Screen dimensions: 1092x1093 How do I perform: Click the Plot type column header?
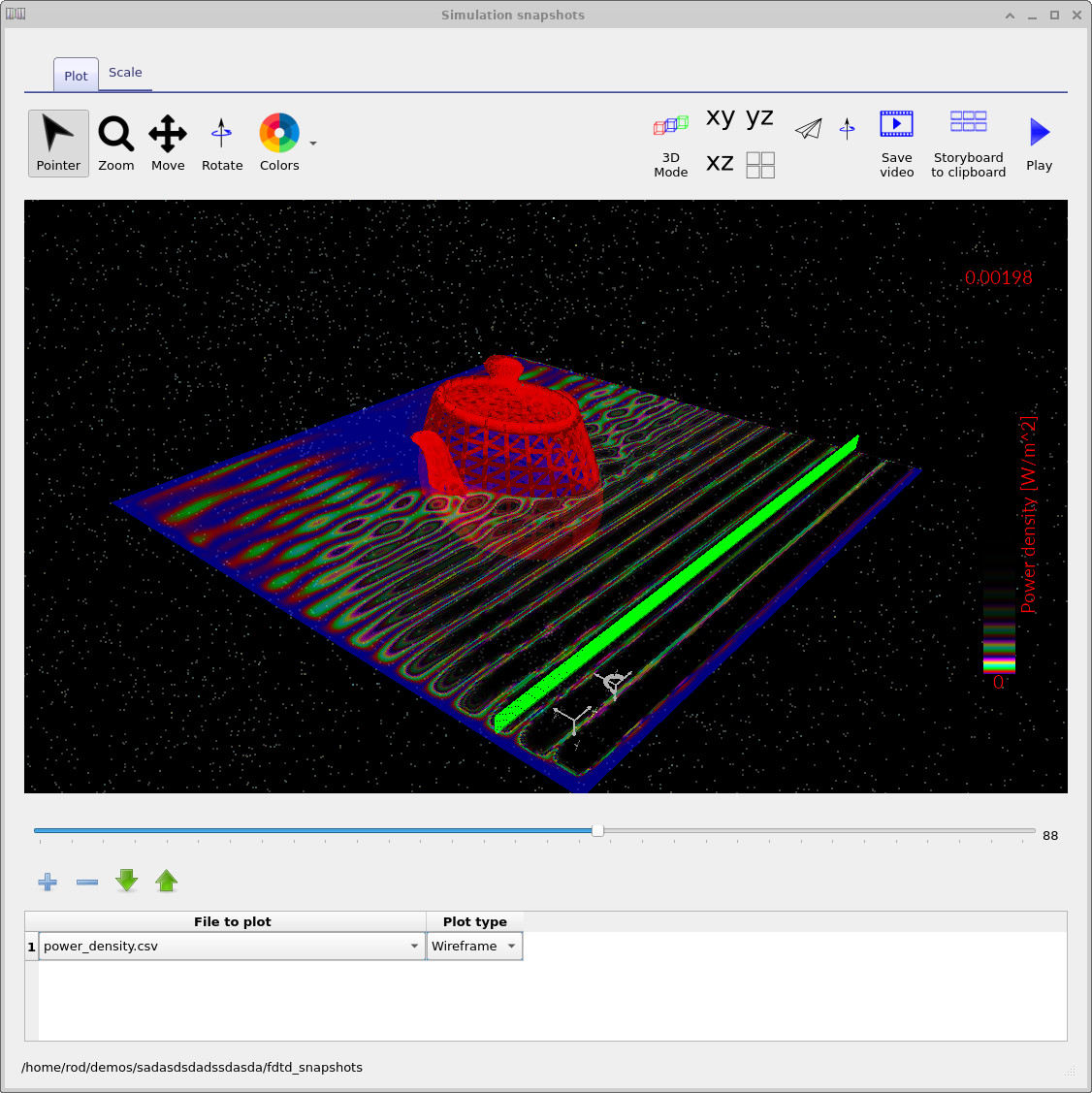pyautogui.click(x=474, y=921)
